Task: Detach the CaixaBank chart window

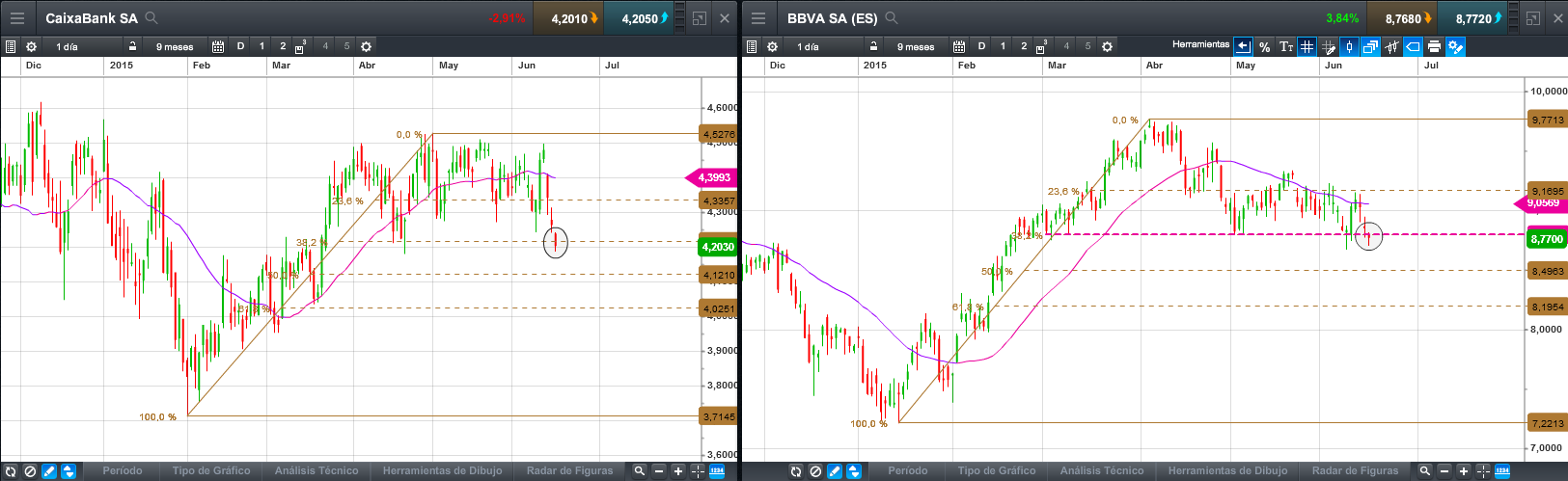Action: coord(700,18)
